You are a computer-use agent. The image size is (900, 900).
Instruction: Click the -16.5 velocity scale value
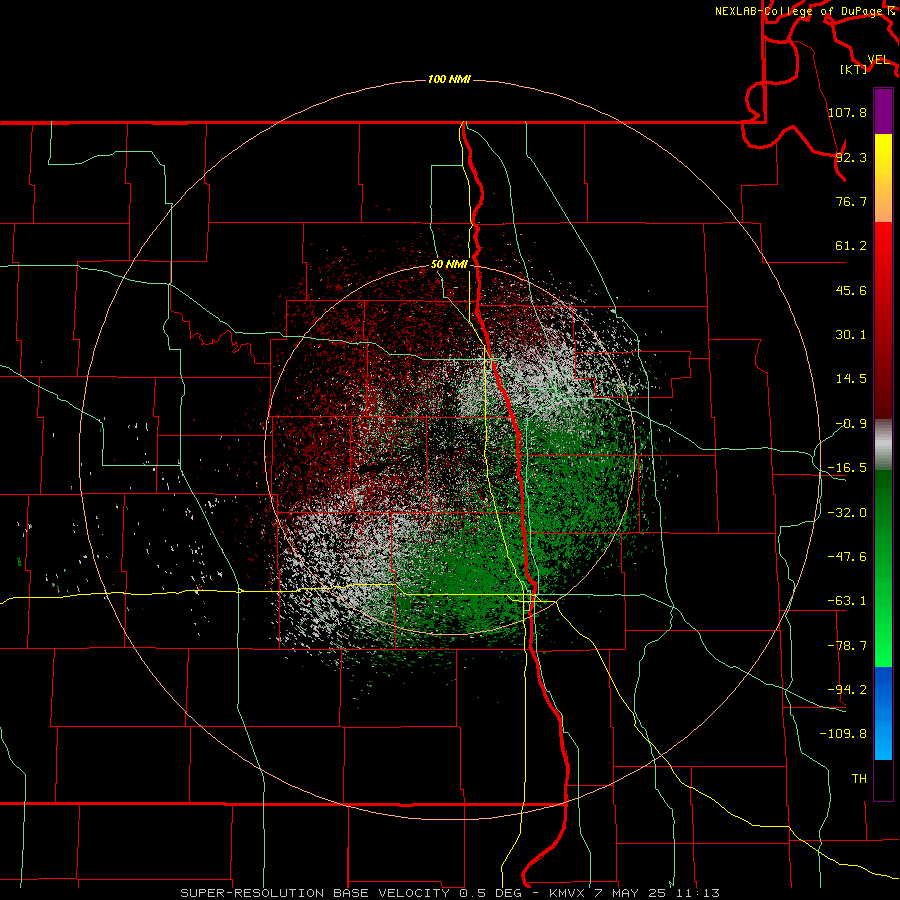(847, 468)
